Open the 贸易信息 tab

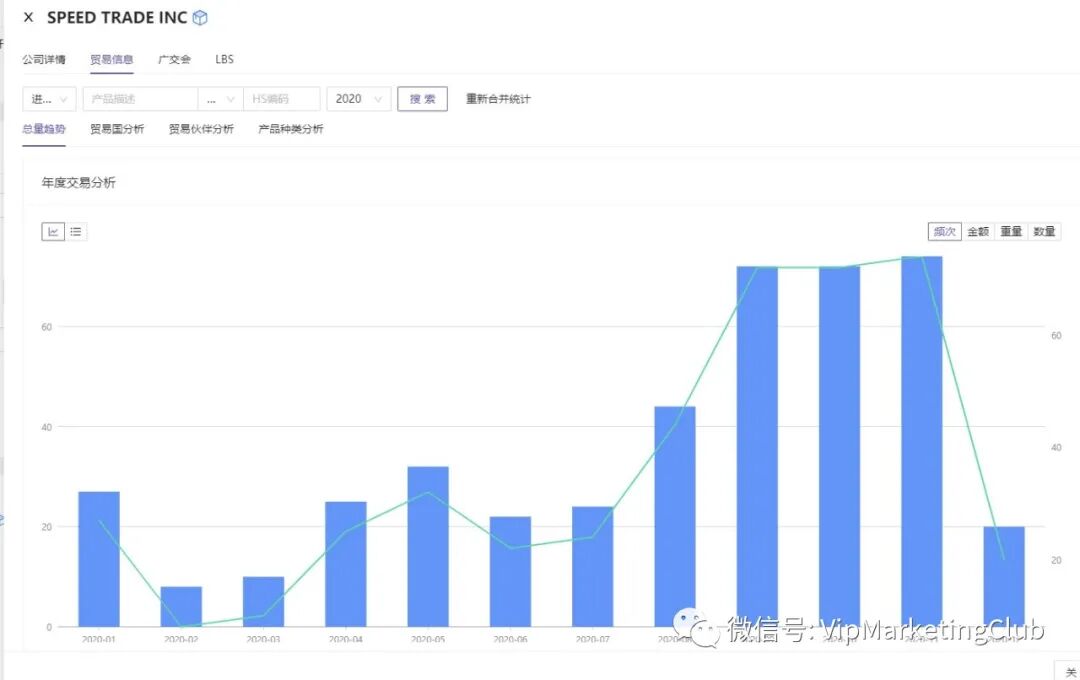pos(112,59)
